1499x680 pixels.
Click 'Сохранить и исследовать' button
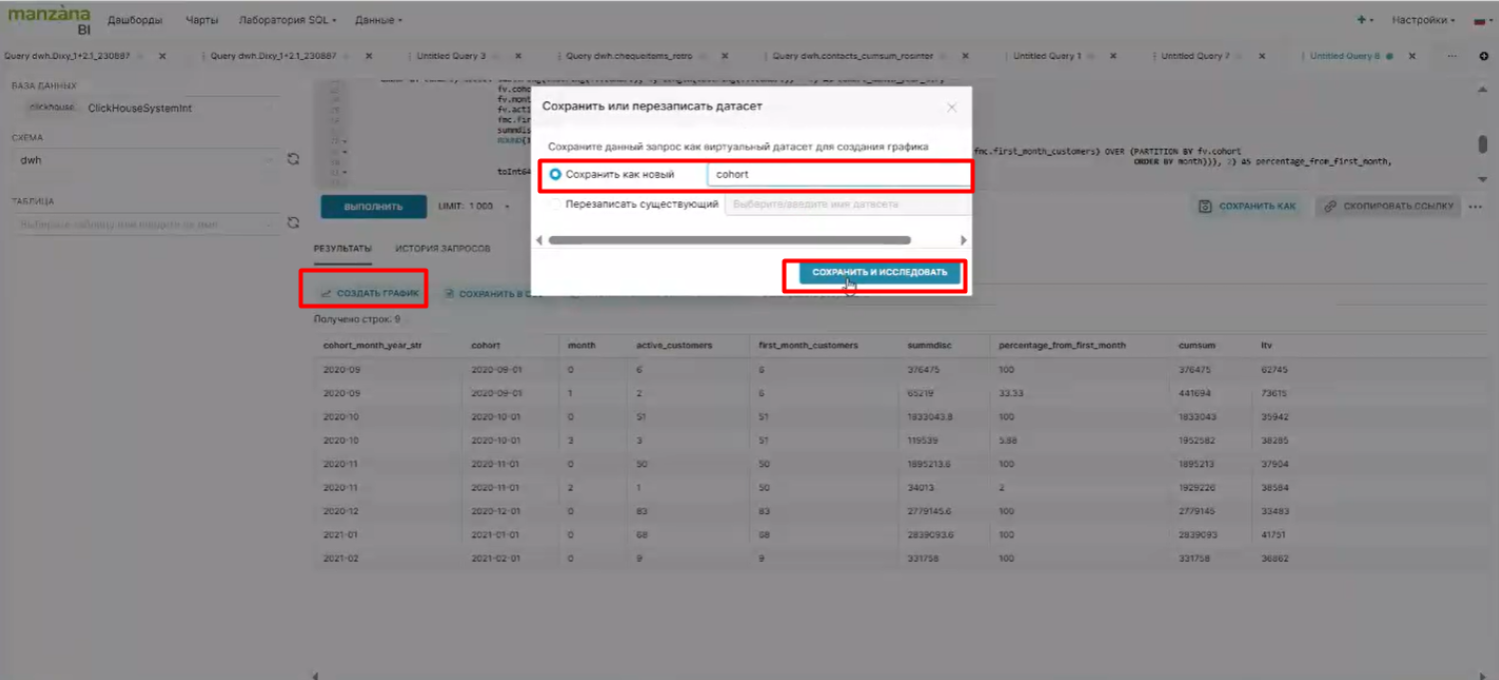click(879, 272)
